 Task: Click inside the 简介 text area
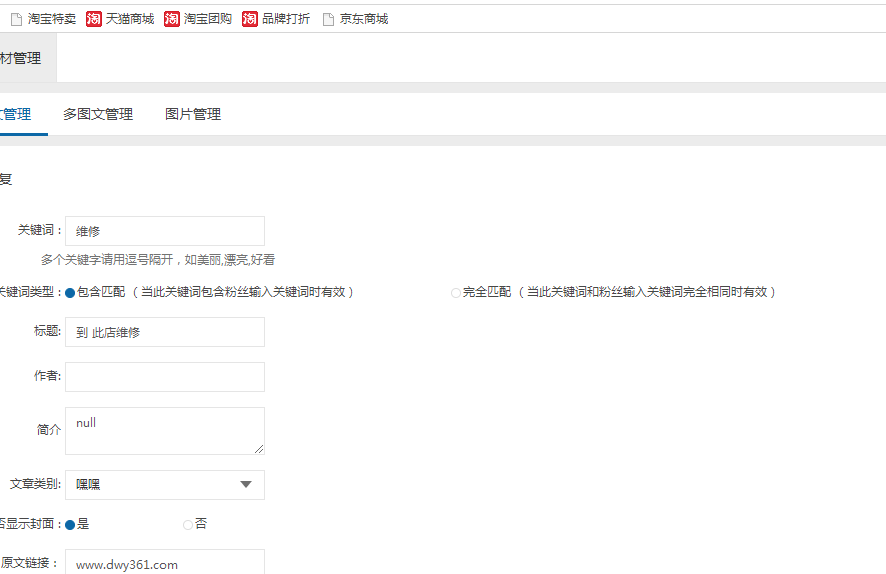(165, 430)
